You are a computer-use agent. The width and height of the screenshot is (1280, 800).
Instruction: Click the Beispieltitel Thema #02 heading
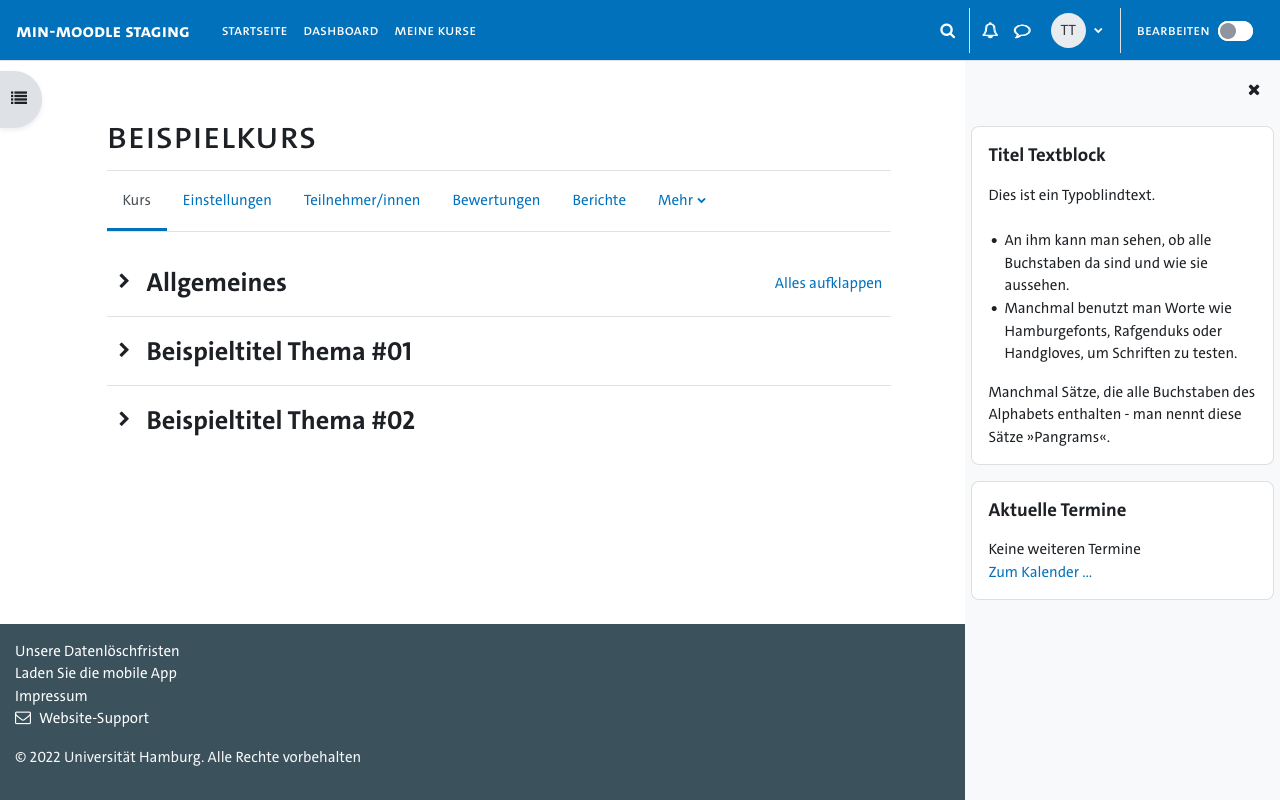[x=280, y=421]
